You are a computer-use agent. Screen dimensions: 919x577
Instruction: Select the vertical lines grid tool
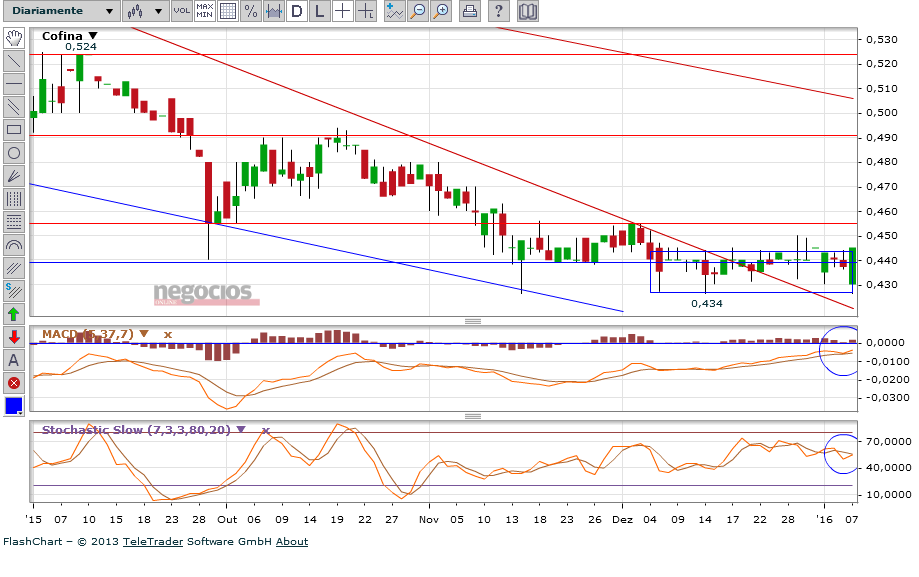pyautogui.click(x=14, y=199)
